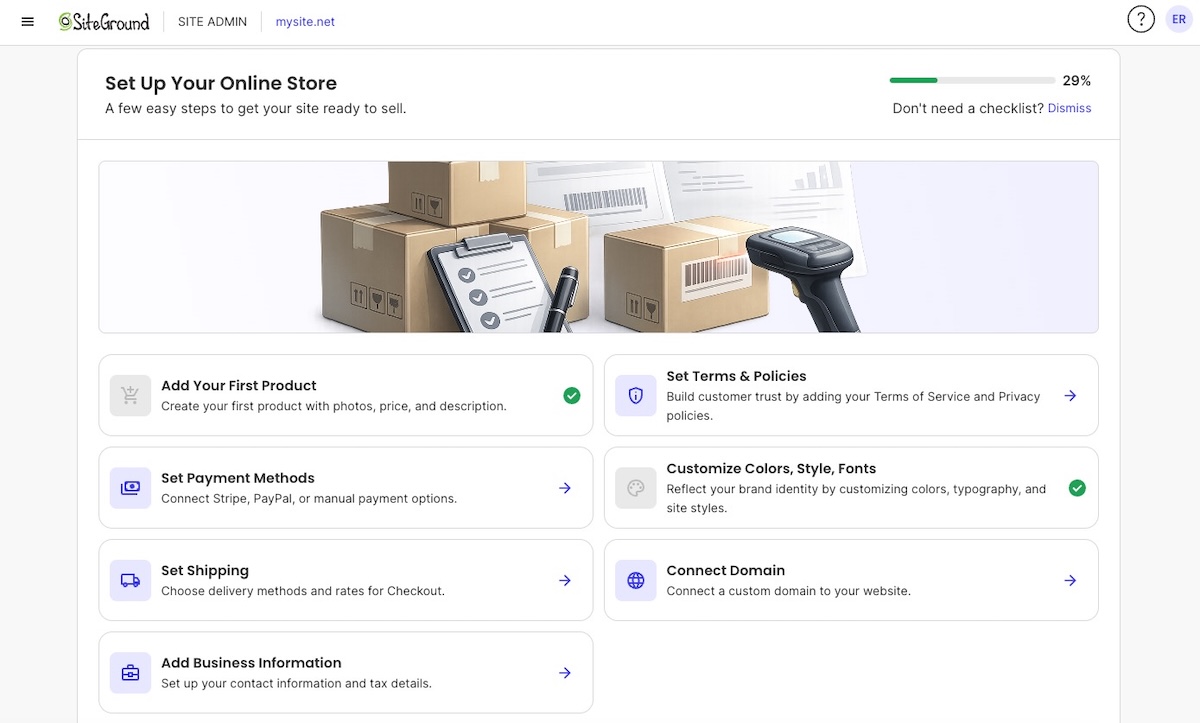Image resolution: width=1200 pixels, height=723 pixels.
Task: Open Add Your First Product step title
Action: point(239,385)
